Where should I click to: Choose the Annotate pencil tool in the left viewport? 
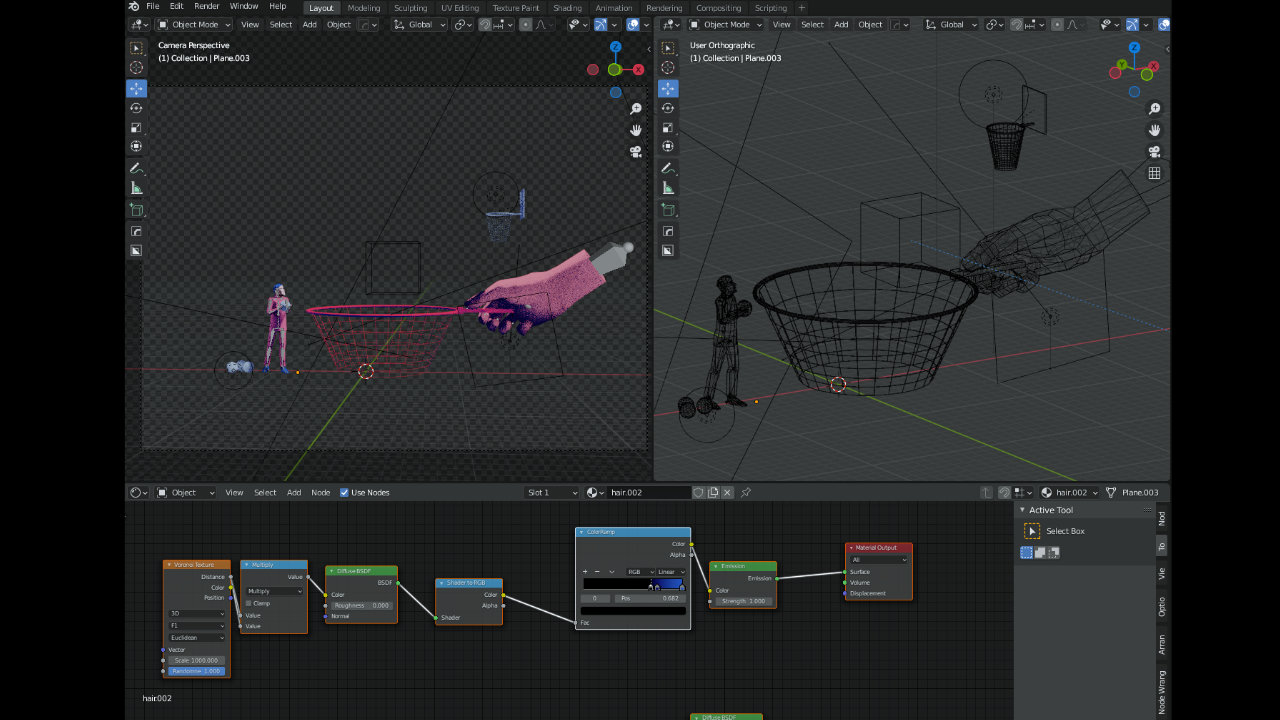click(x=136, y=168)
